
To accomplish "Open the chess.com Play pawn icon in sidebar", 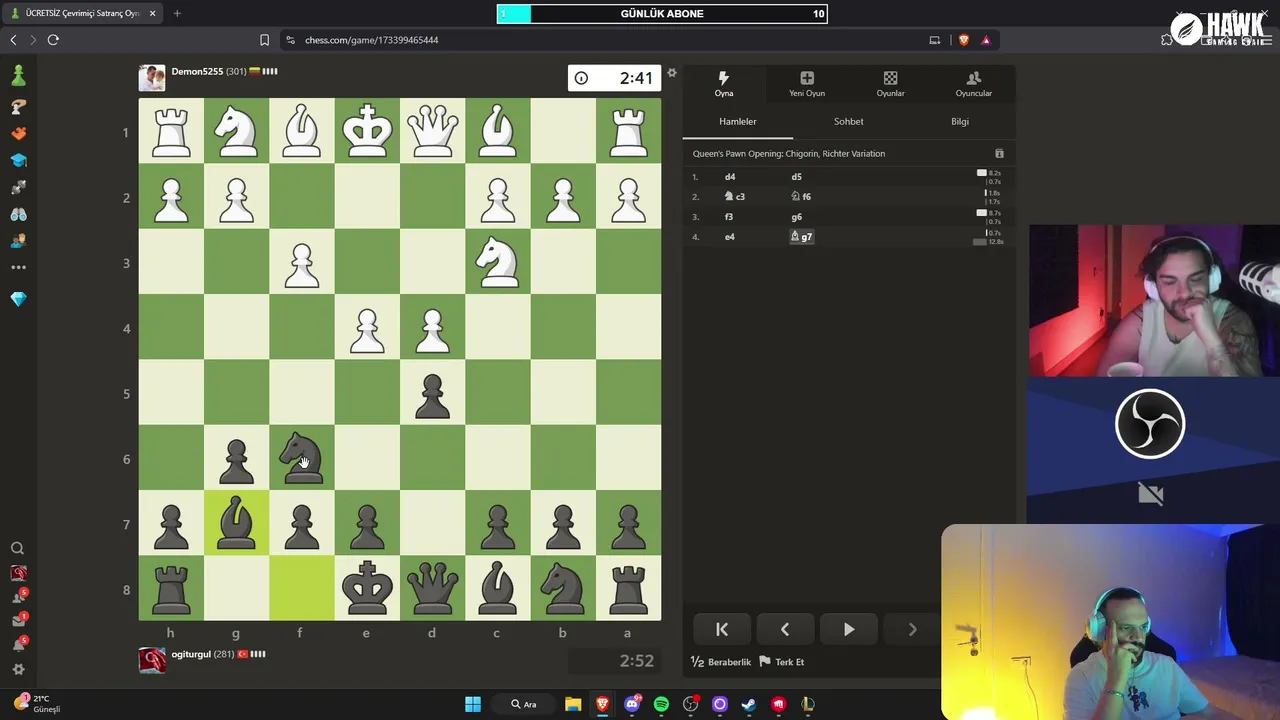I will point(18,76).
